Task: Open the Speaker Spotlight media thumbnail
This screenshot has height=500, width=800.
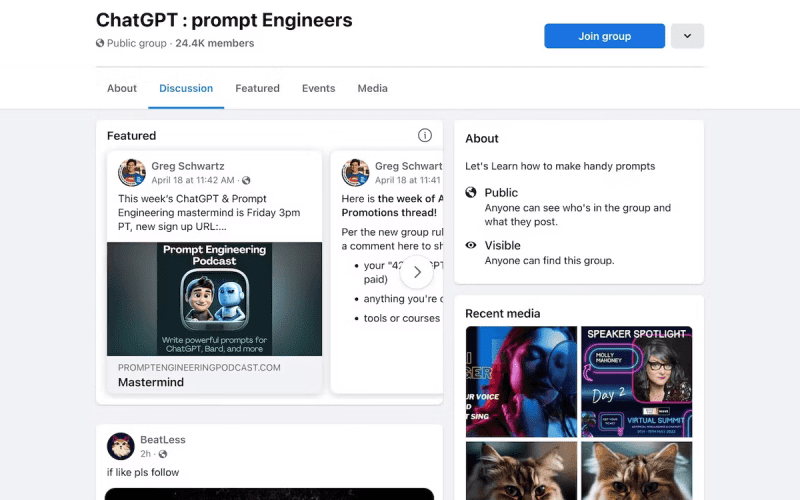Action: point(637,382)
